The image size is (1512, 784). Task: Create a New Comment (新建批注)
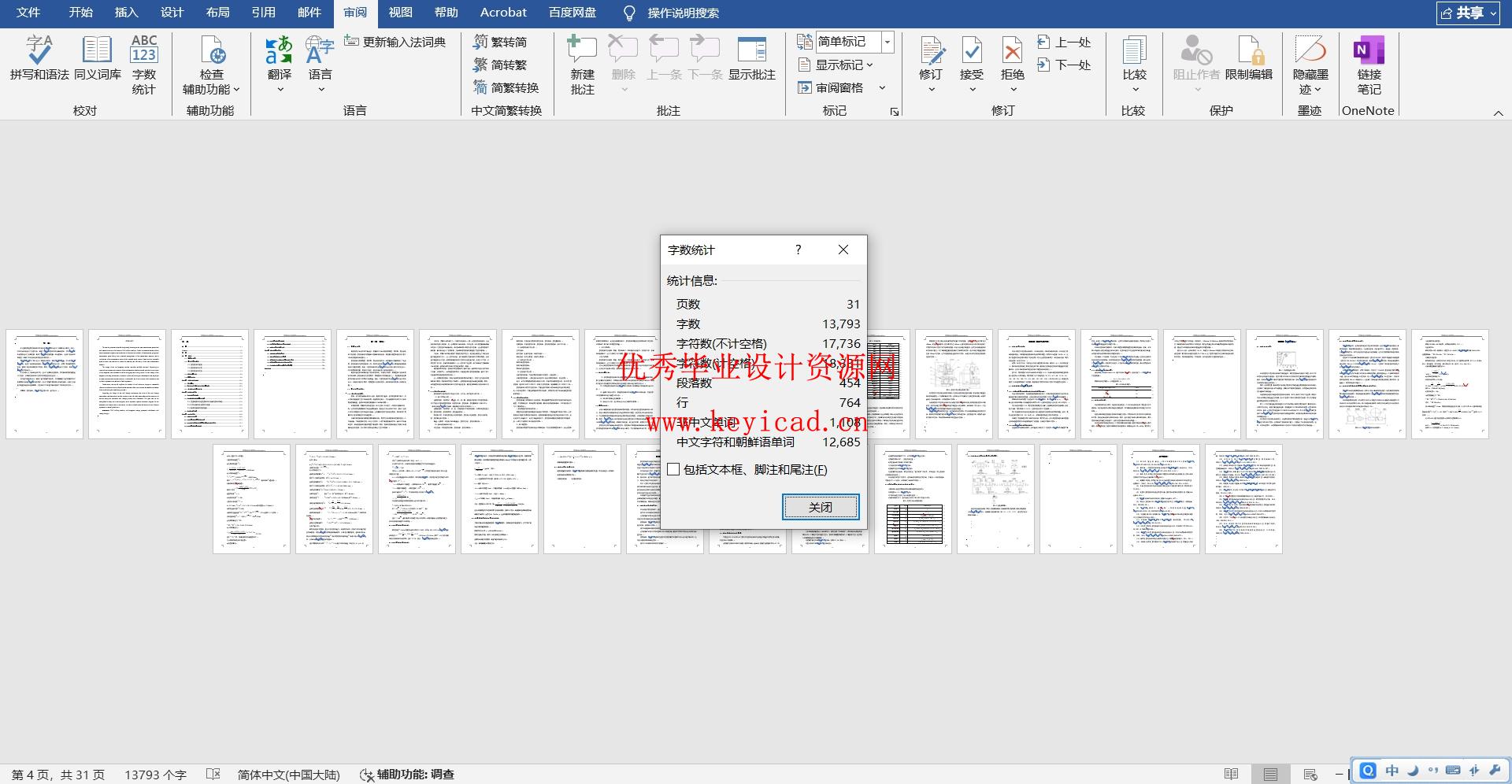point(582,65)
